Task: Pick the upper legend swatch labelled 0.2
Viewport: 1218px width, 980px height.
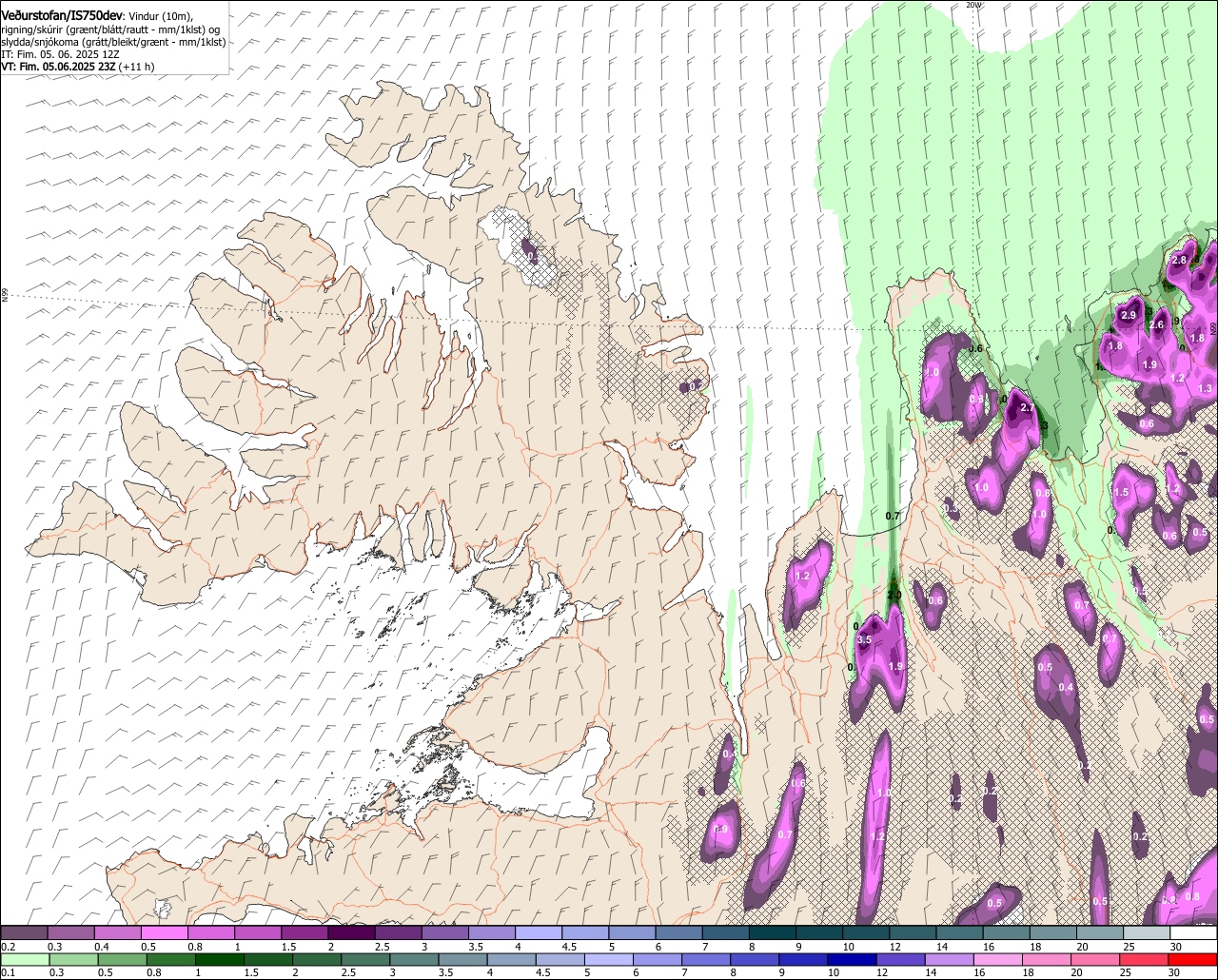Action: coord(24,933)
